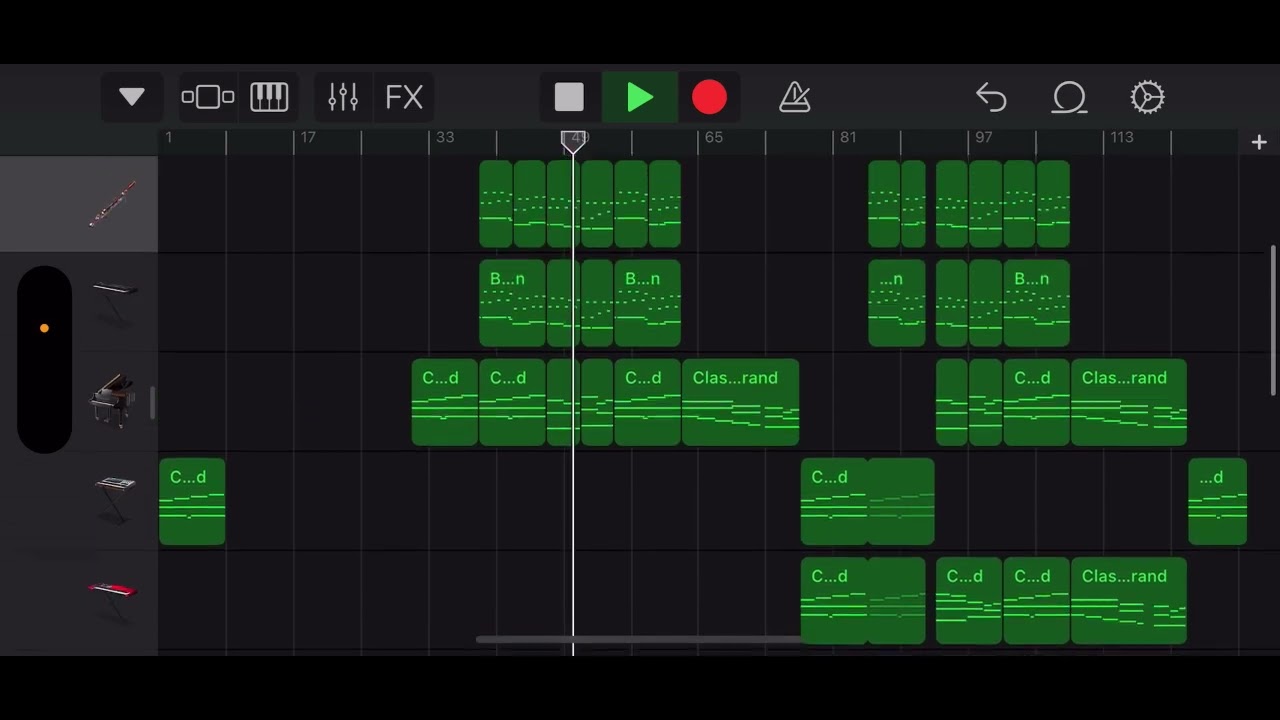Viewport: 1280px width, 720px height.
Task: Select synth region starting at bar 1
Action: click(x=192, y=502)
